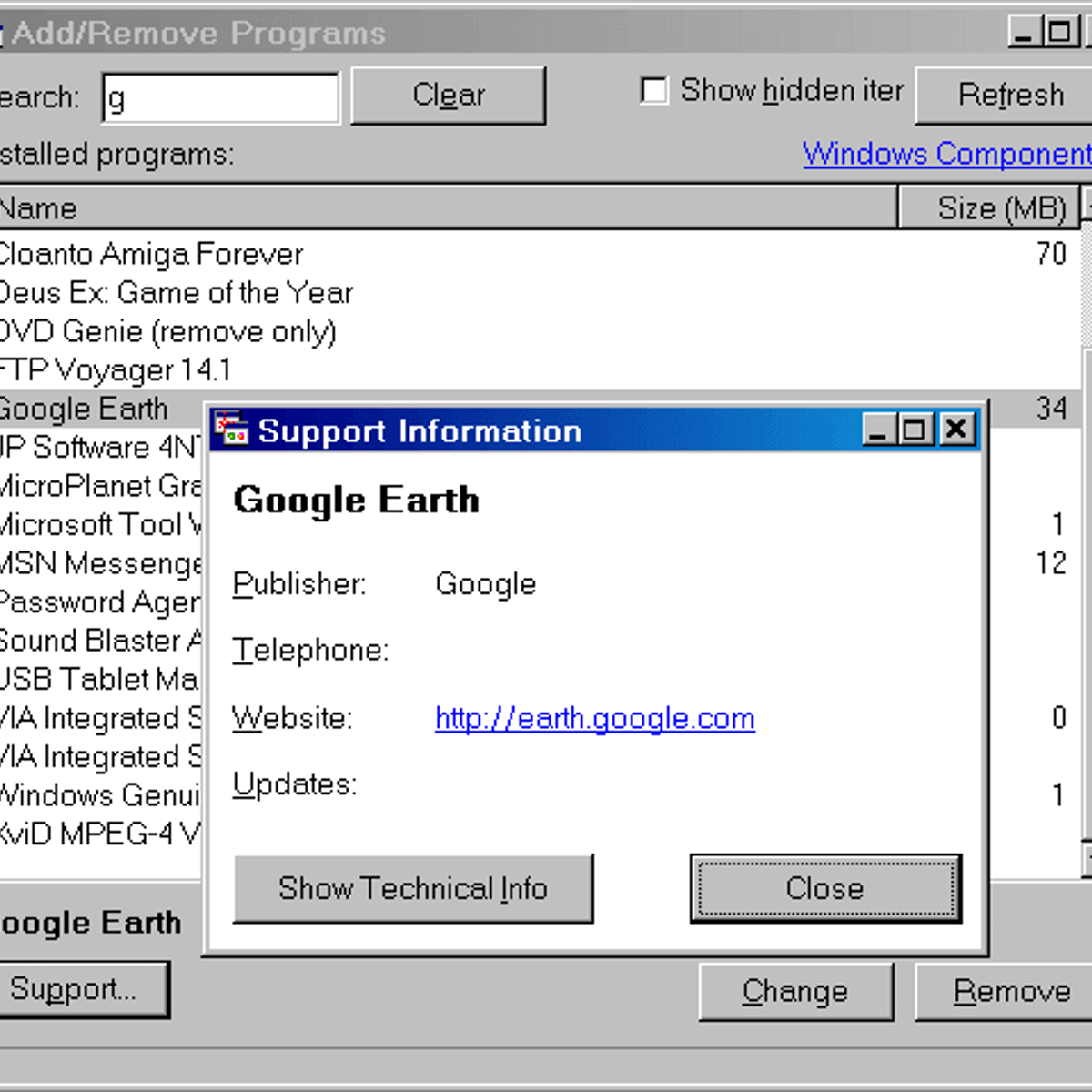Open the Windows Components link

tap(946, 154)
